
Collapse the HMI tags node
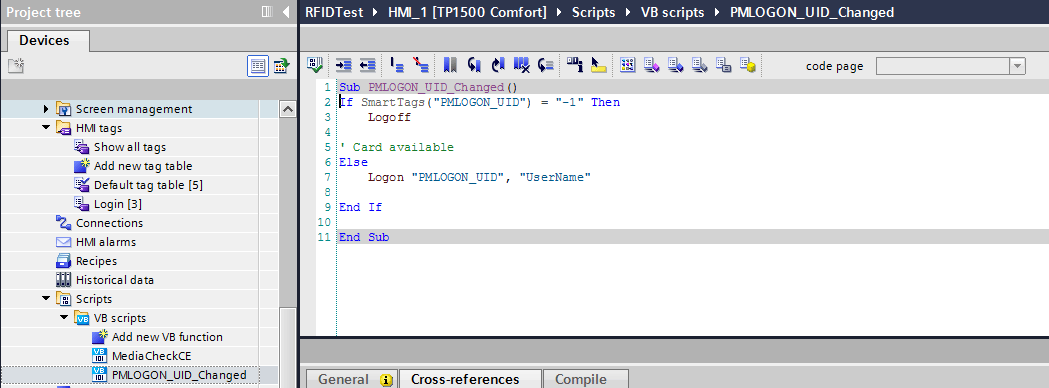46,127
